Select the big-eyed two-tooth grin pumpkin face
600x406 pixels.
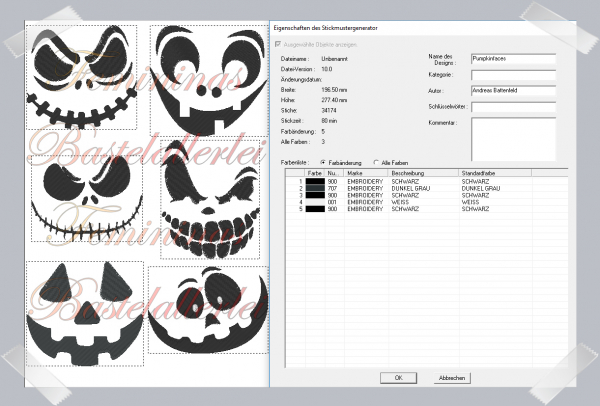[209, 80]
